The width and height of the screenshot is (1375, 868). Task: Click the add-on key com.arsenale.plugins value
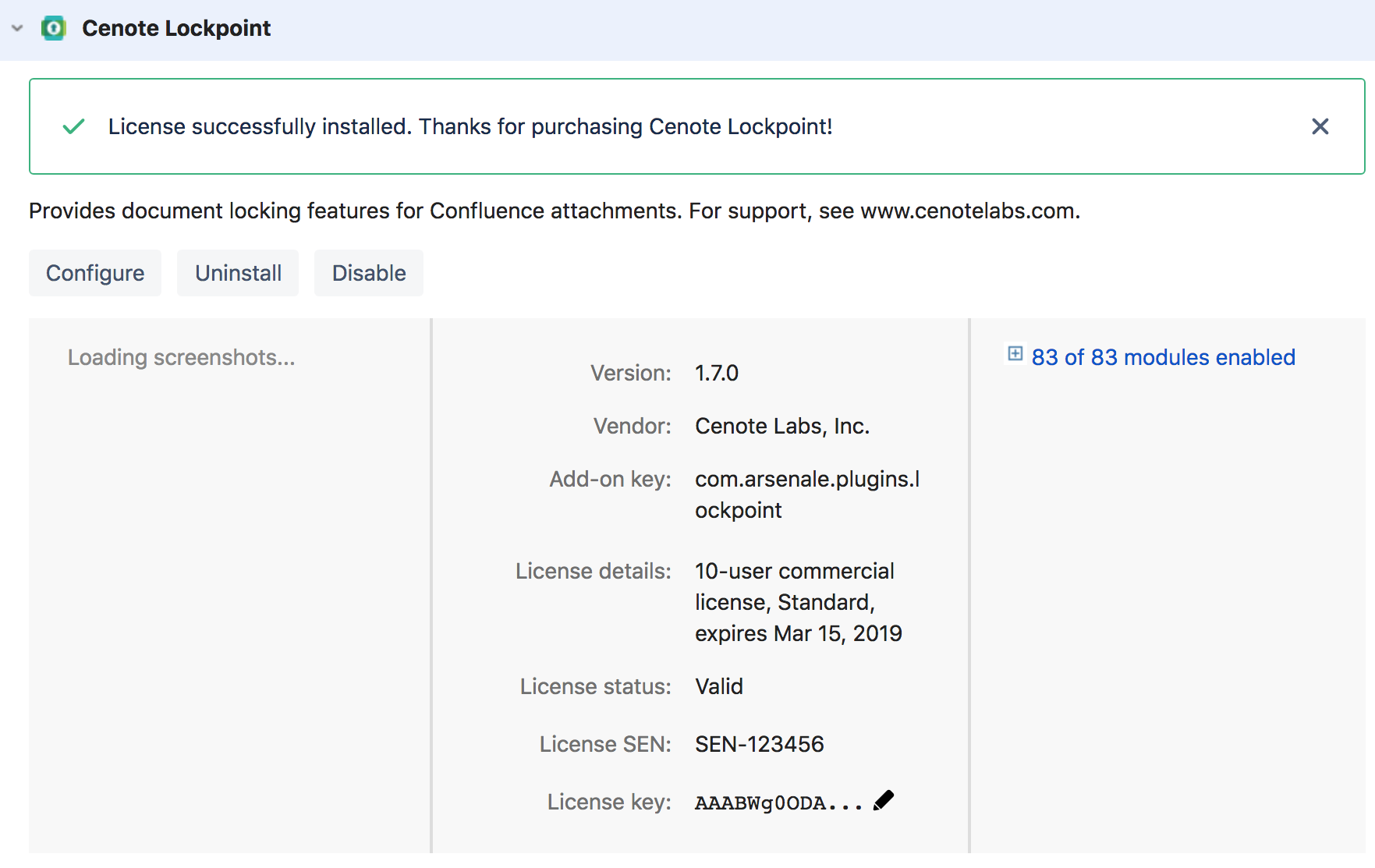(x=806, y=494)
